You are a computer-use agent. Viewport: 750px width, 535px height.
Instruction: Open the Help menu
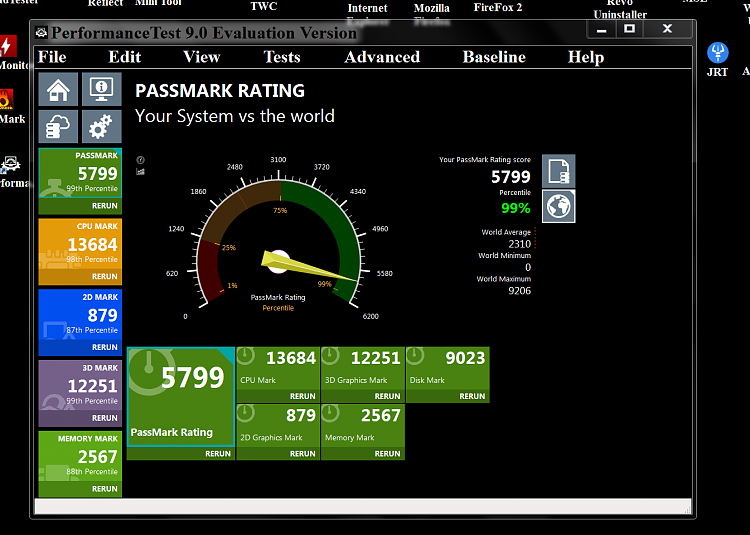(586, 57)
